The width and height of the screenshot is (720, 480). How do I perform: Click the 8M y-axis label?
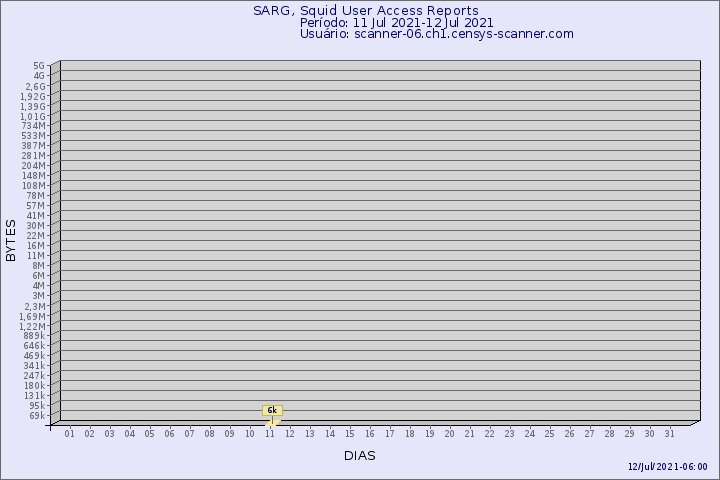39,265
